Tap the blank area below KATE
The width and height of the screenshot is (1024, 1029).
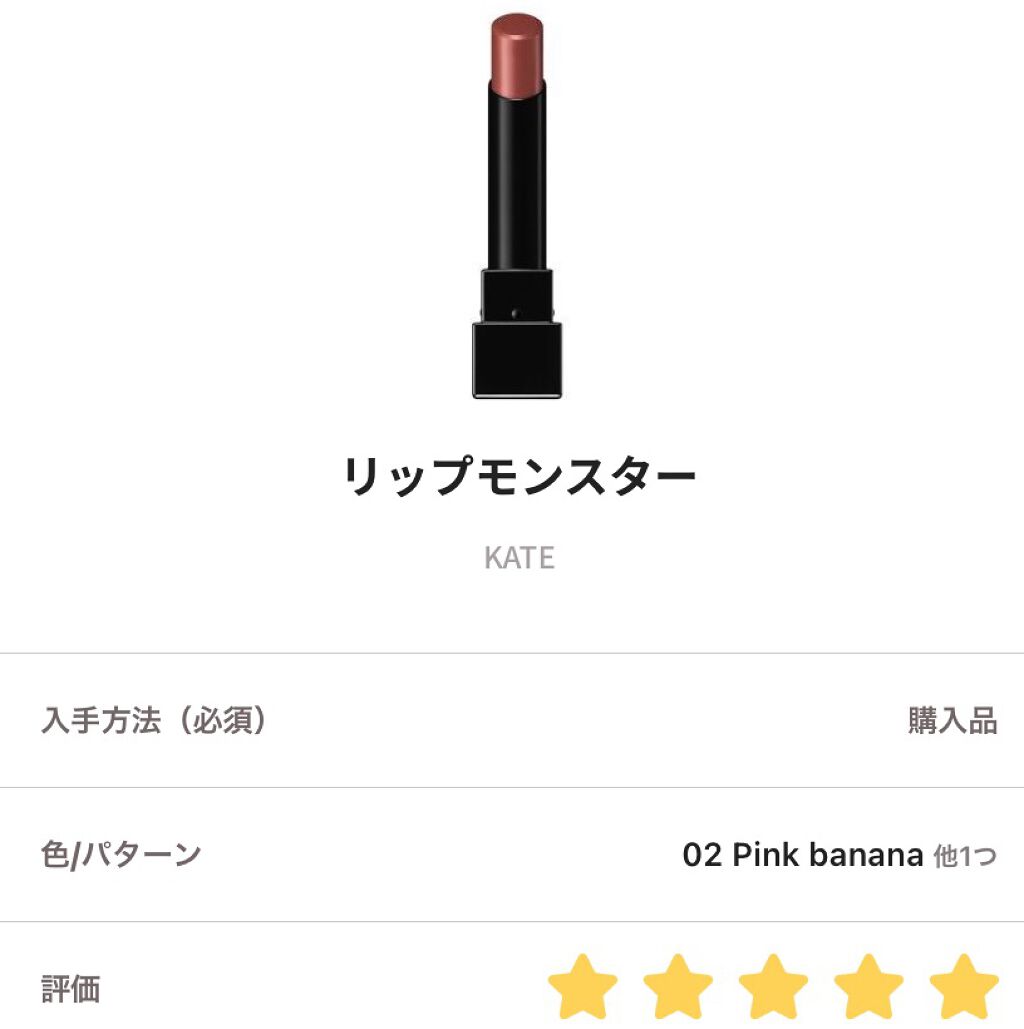[512, 614]
